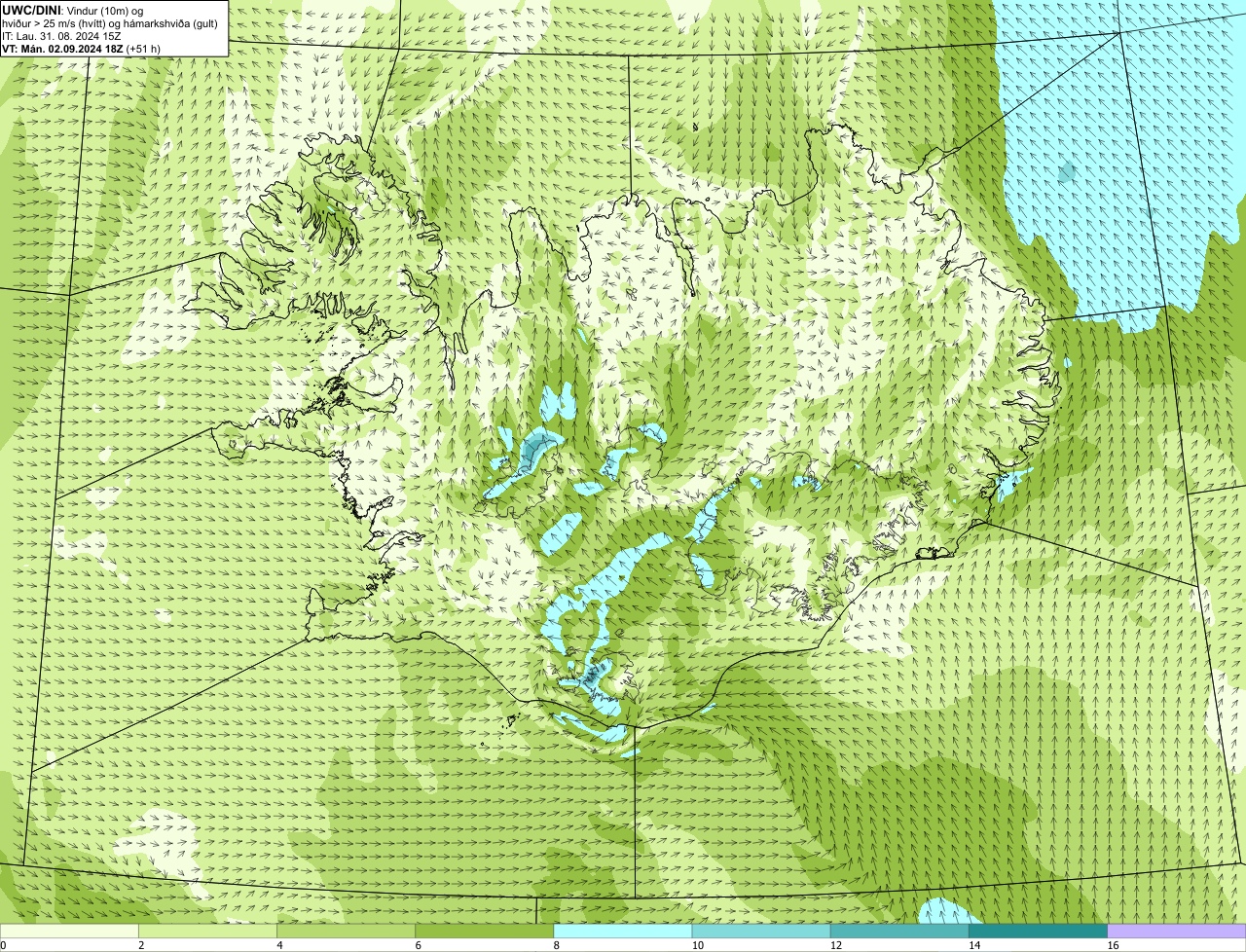
Task: Click the dark teal 14–16 legend swatch
Action: coord(1038,931)
